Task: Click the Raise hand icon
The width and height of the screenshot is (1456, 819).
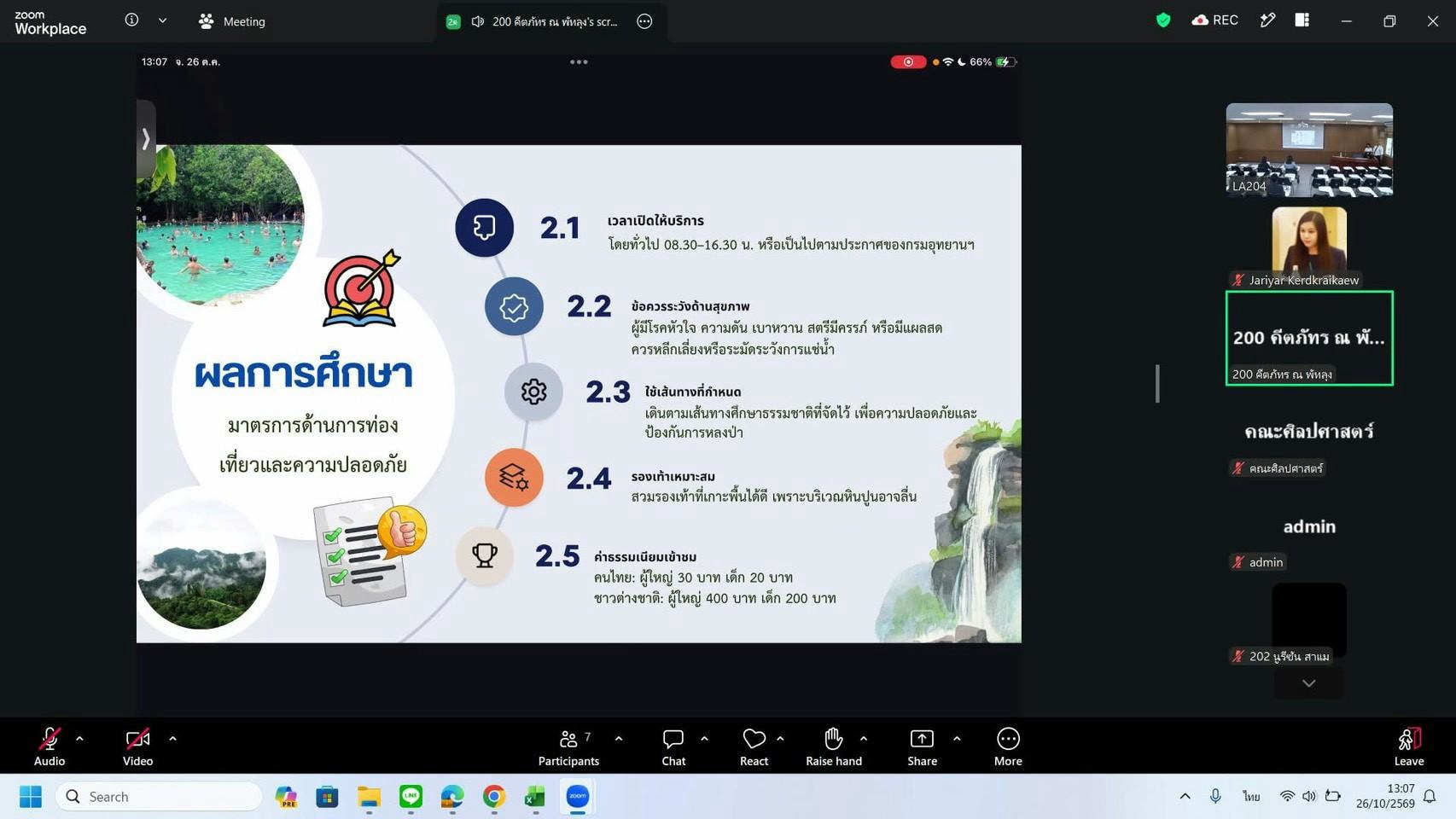Action: [834, 746]
